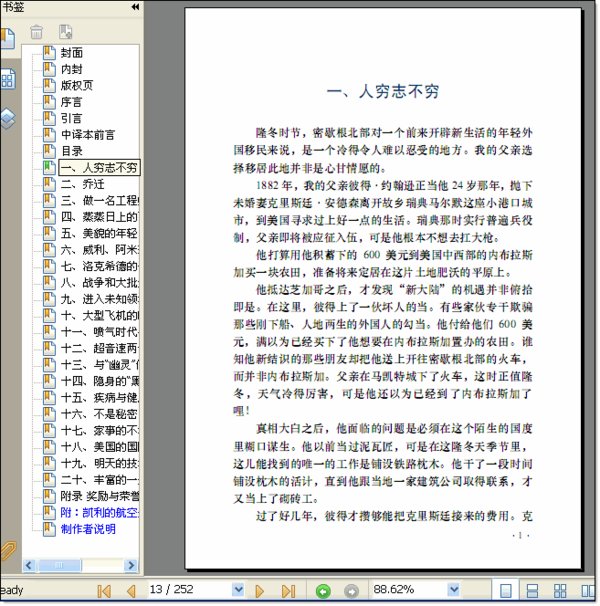Click bookmarks scrollbar right arrow

tap(131, 565)
